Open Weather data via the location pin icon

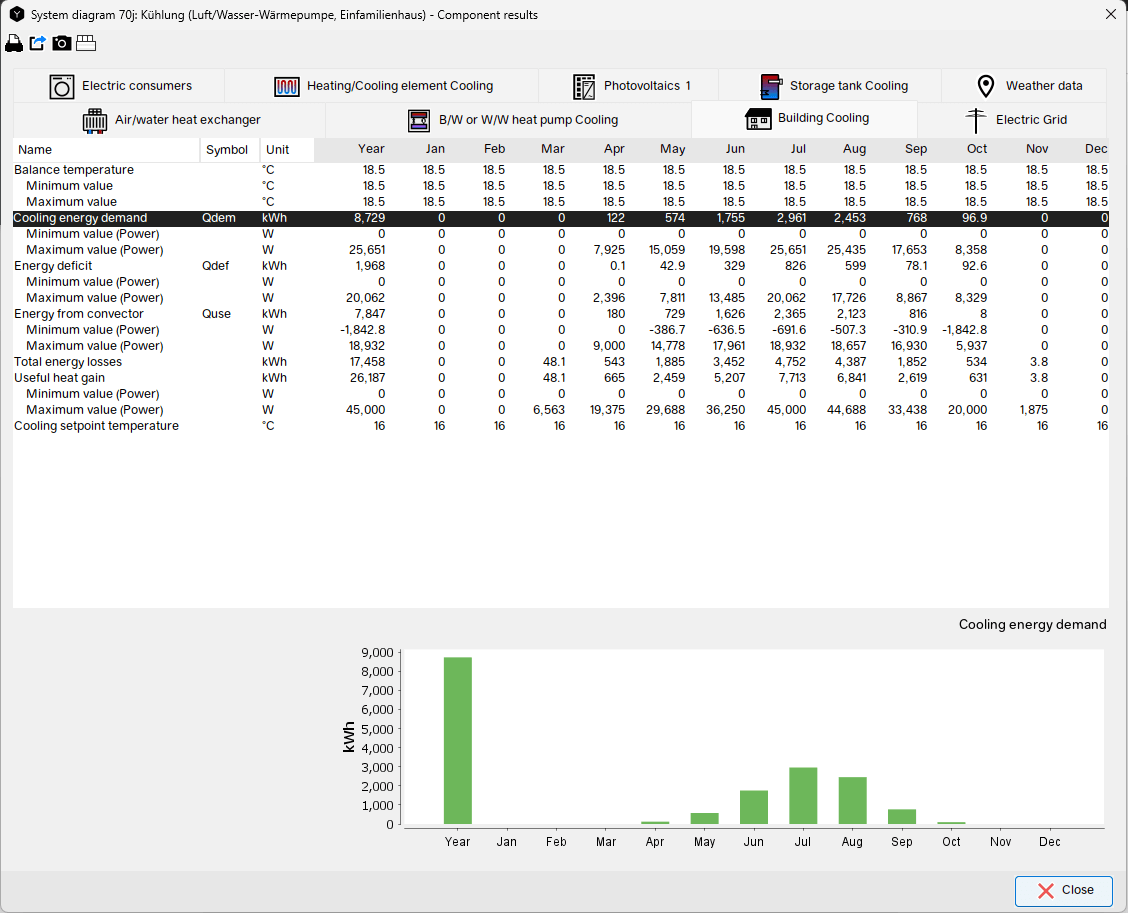986,86
